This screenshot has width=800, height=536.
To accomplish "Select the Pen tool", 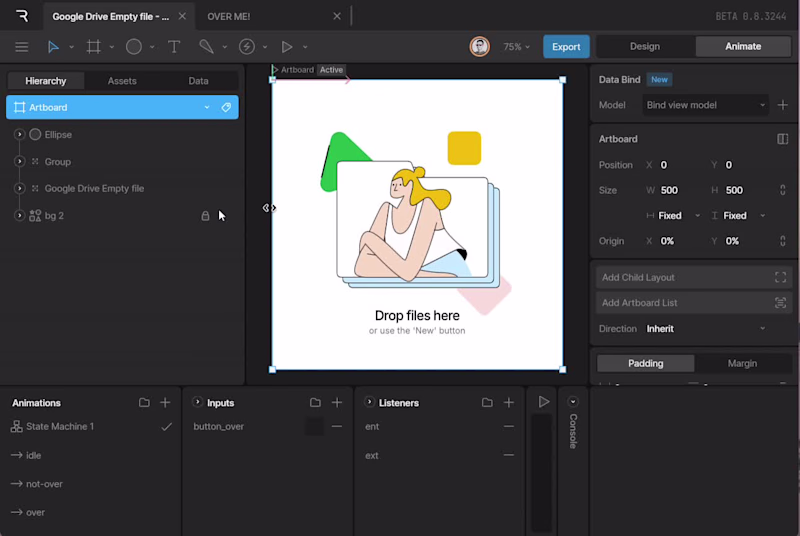I will [206, 47].
